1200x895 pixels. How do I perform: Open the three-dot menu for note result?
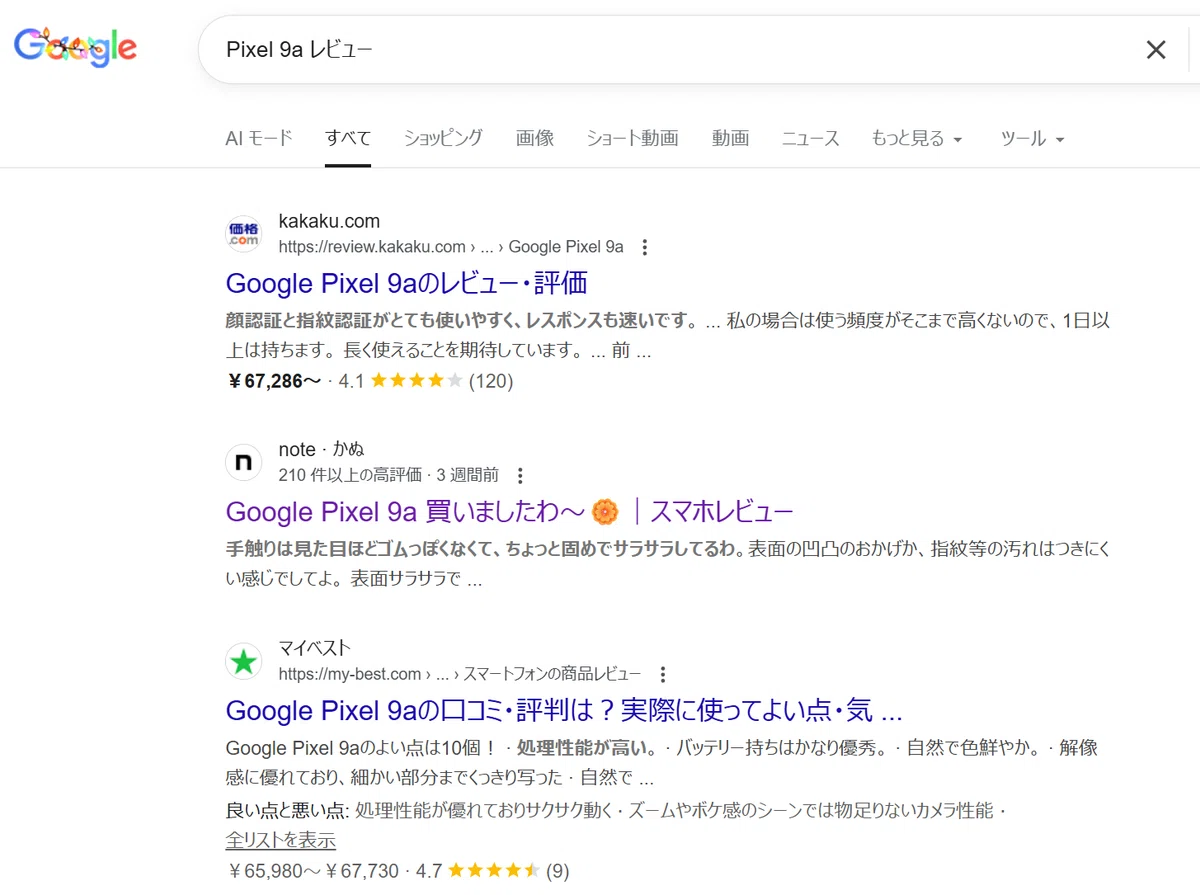519,476
